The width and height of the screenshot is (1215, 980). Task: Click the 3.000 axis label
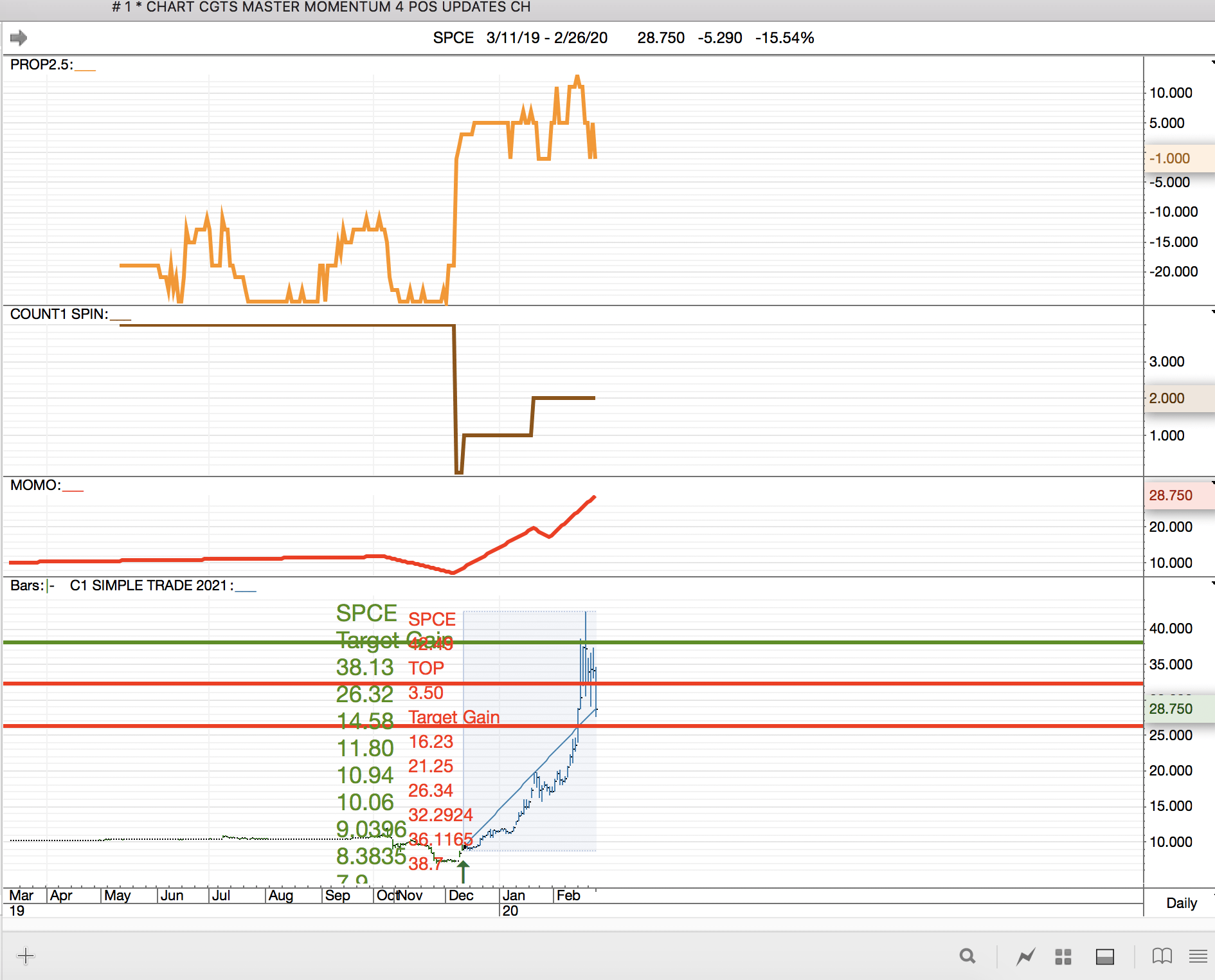pyautogui.click(x=1167, y=361)
